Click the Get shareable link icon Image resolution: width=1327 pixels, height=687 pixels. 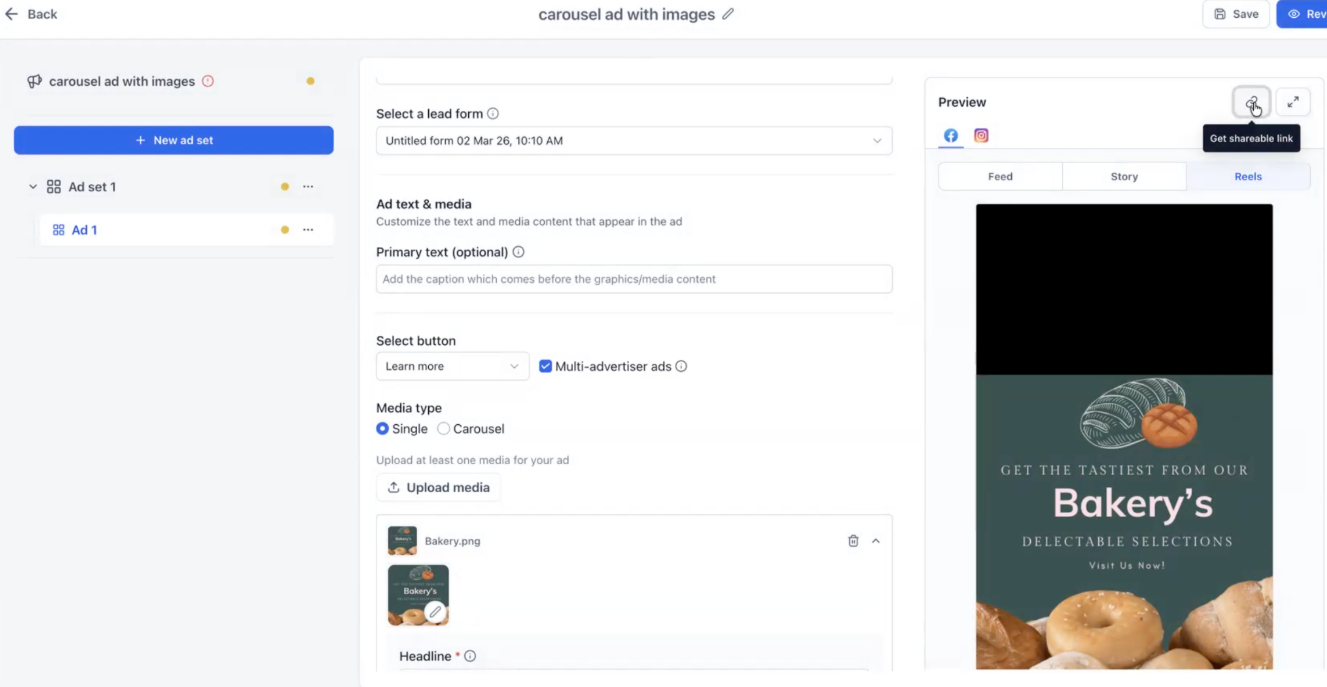click(x=1251, y=102)
